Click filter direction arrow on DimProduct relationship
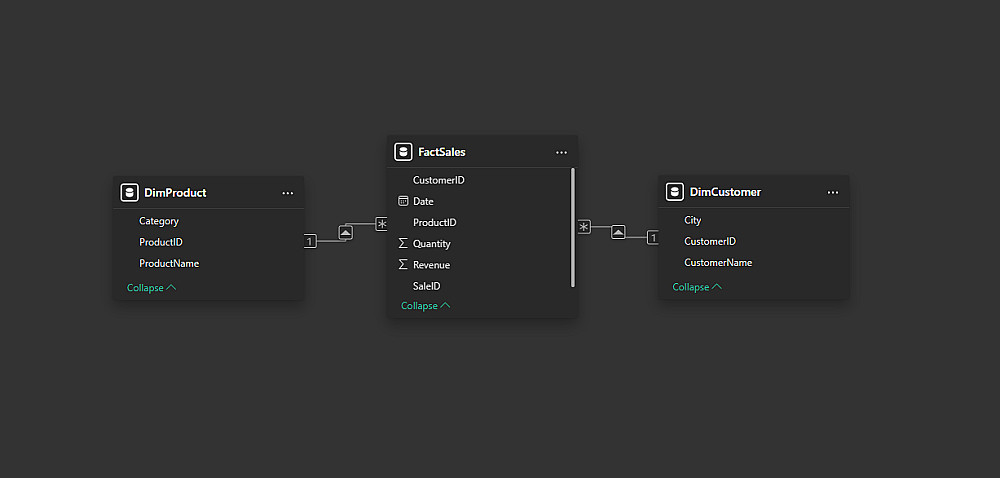The image size is (1000, 478). pos(346,232)
